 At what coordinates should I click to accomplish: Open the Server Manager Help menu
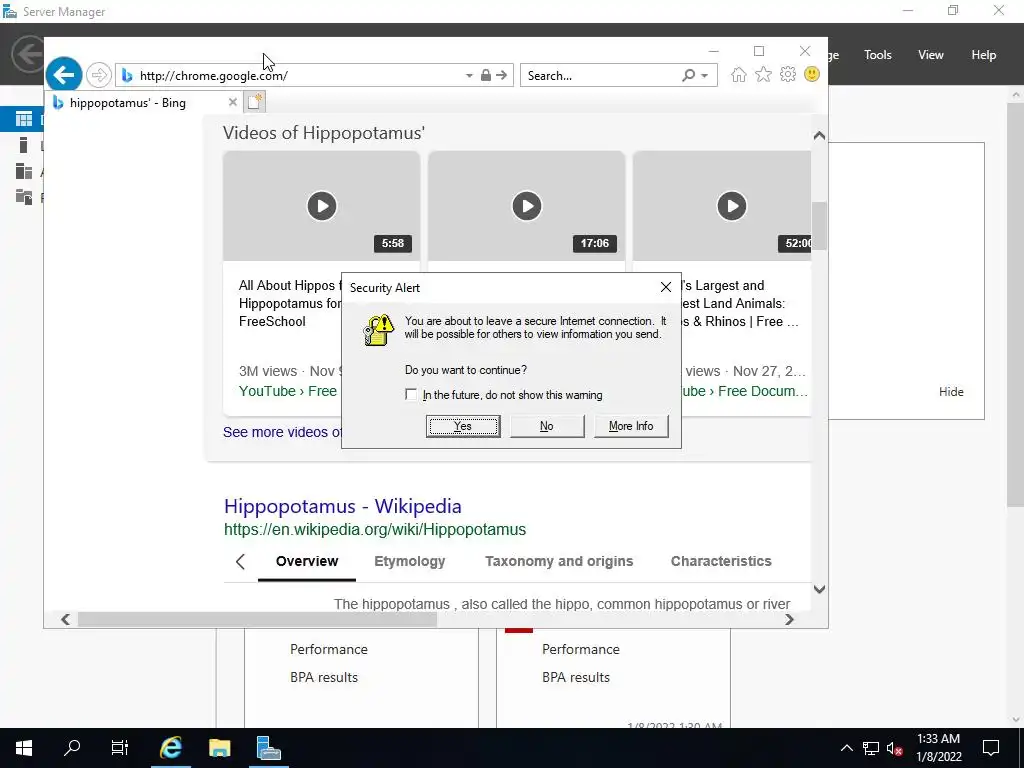[x=984, y=55]
